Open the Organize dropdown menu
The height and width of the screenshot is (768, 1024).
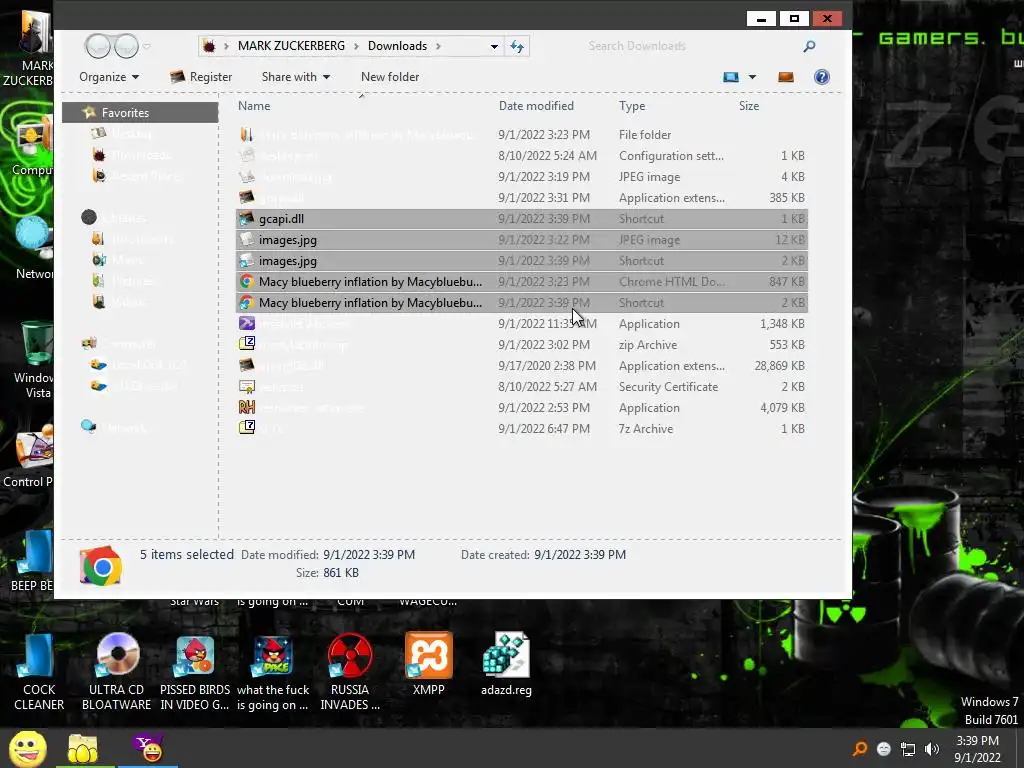tap(109, 77)
